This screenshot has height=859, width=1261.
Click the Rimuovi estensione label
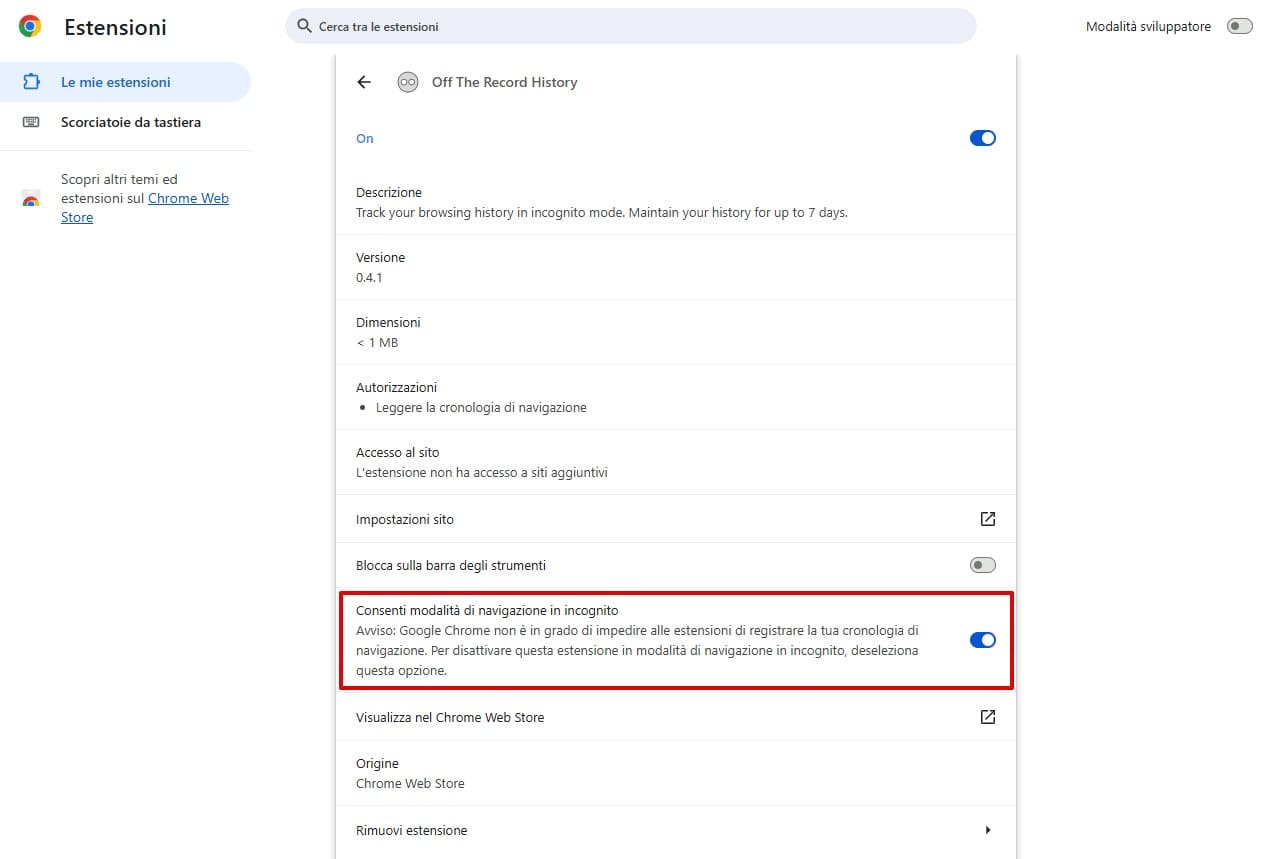(412, 830)
